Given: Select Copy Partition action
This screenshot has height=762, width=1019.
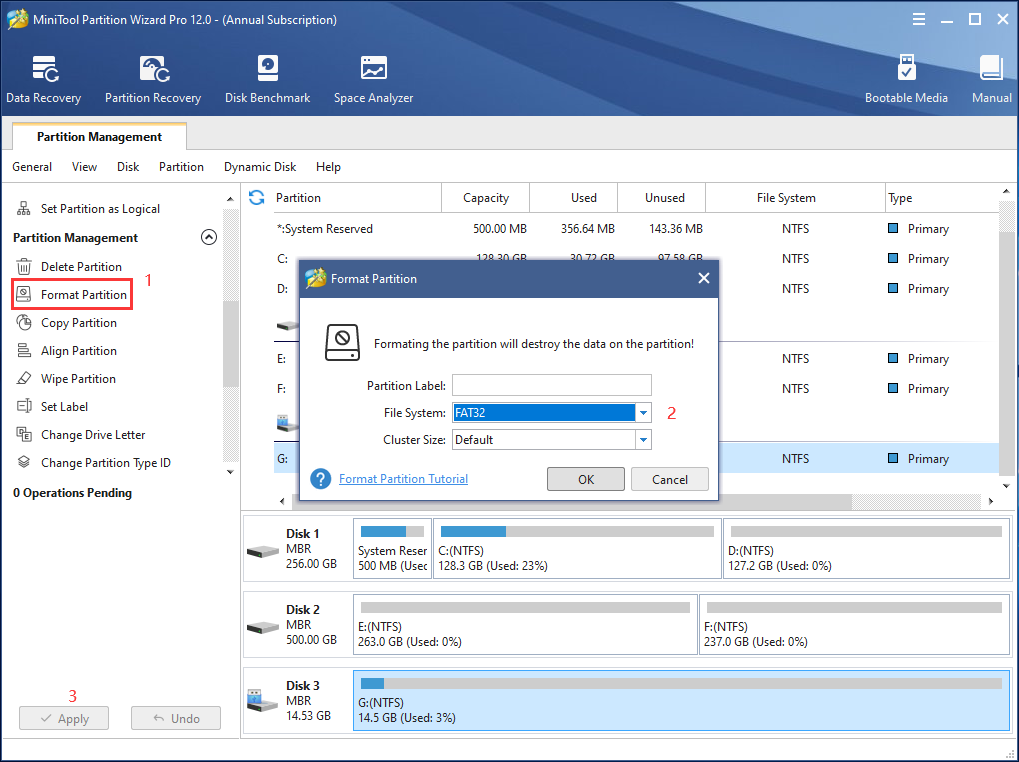Looking at the screenshot, I should pos(66,323).
